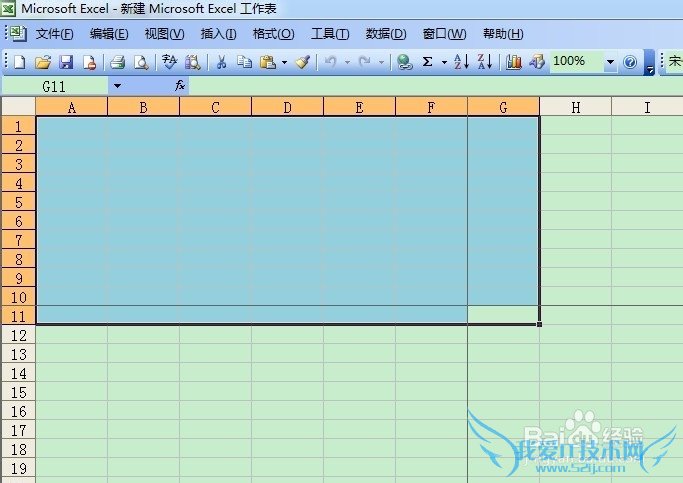The width and height of the screenshot is (683, 483).
Task: Open Help with the question mark icon
Action: click(x=630, y=62)
